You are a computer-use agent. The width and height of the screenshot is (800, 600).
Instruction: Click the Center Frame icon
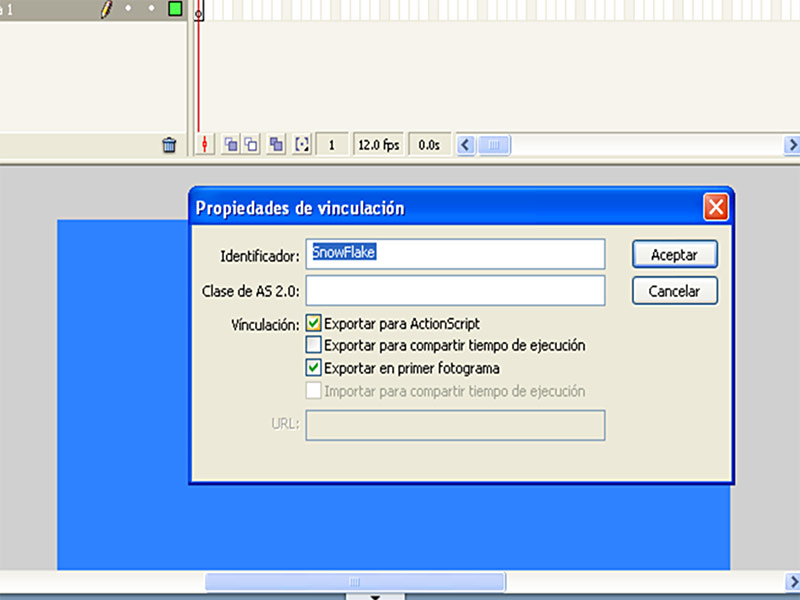click(x=204, y=144)
